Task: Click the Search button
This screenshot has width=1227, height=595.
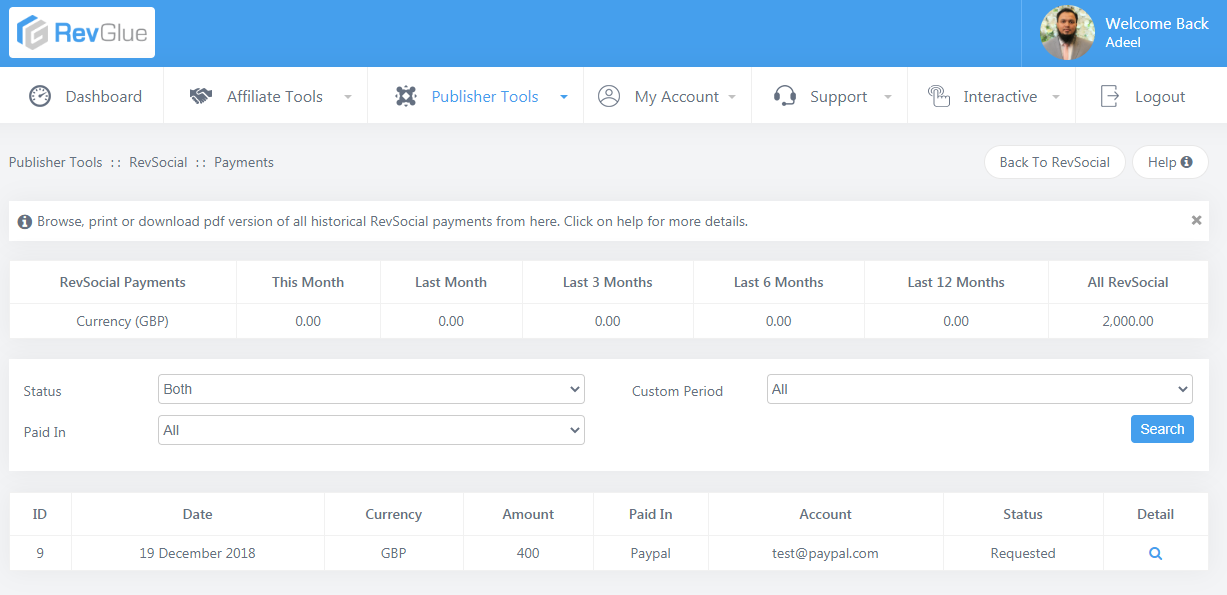Action: point(1162,429)
